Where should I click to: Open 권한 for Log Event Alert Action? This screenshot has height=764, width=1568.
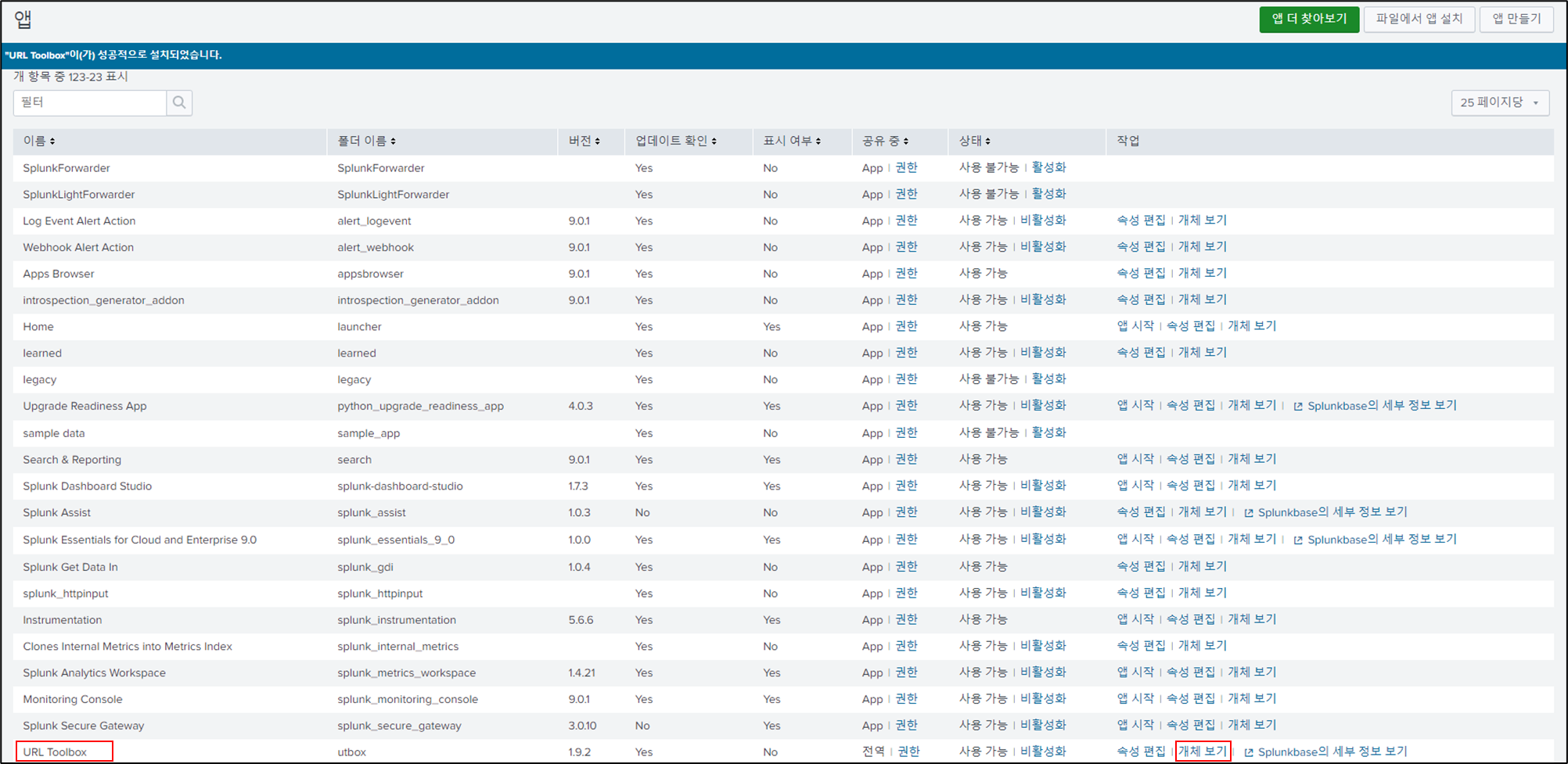click(x=906, y=221)
